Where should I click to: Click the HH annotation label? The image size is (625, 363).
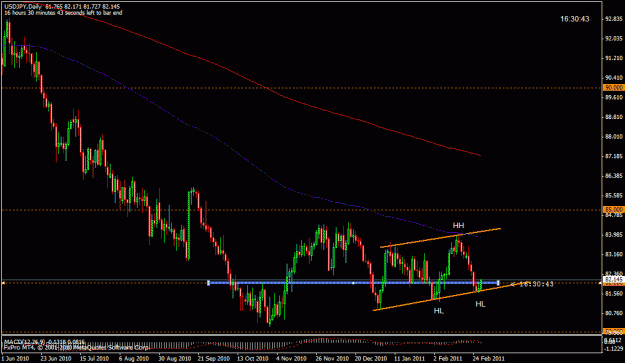(x=458, y=226)
